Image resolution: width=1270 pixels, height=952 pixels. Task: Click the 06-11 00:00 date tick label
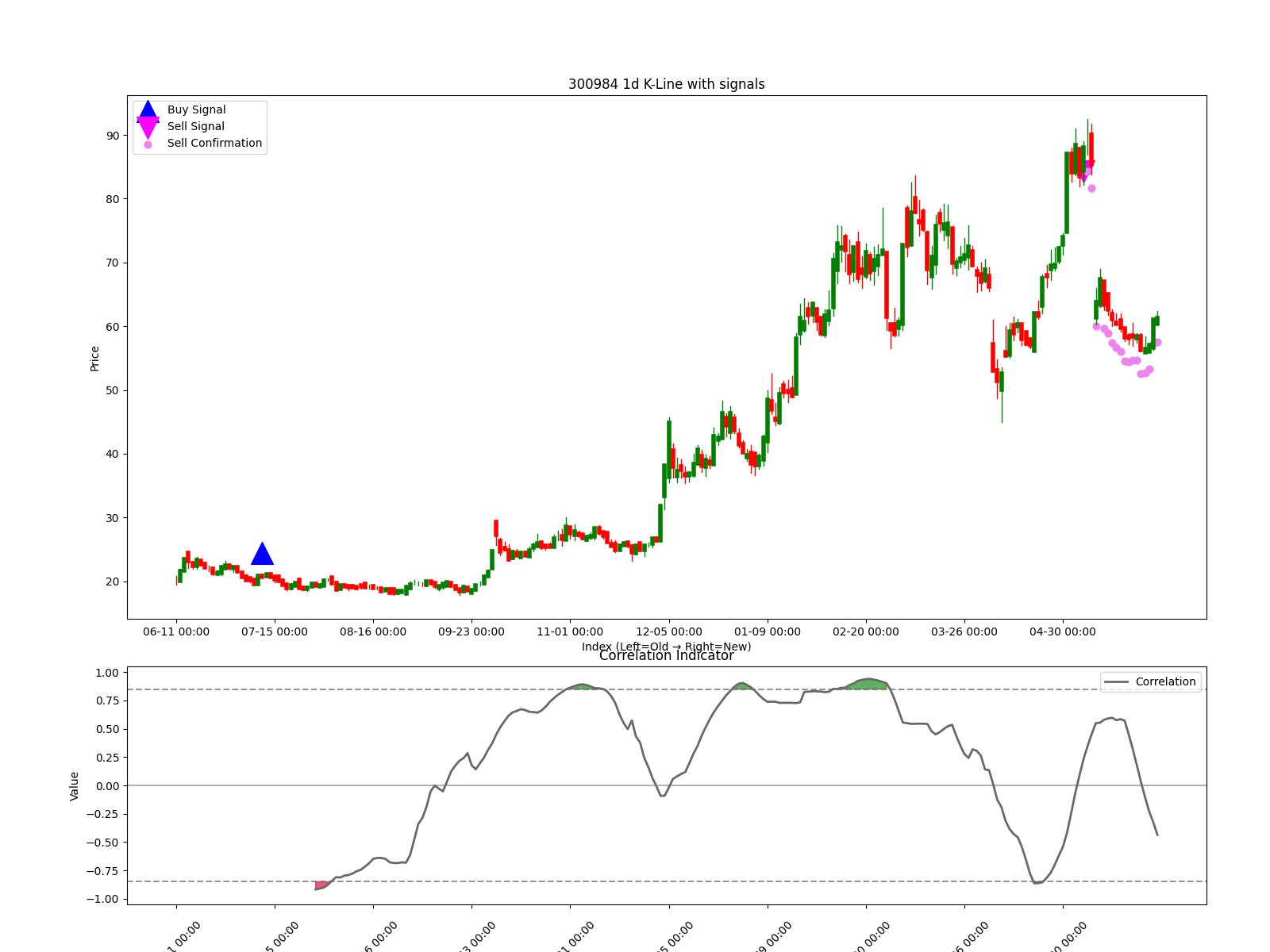click(176, 631)
